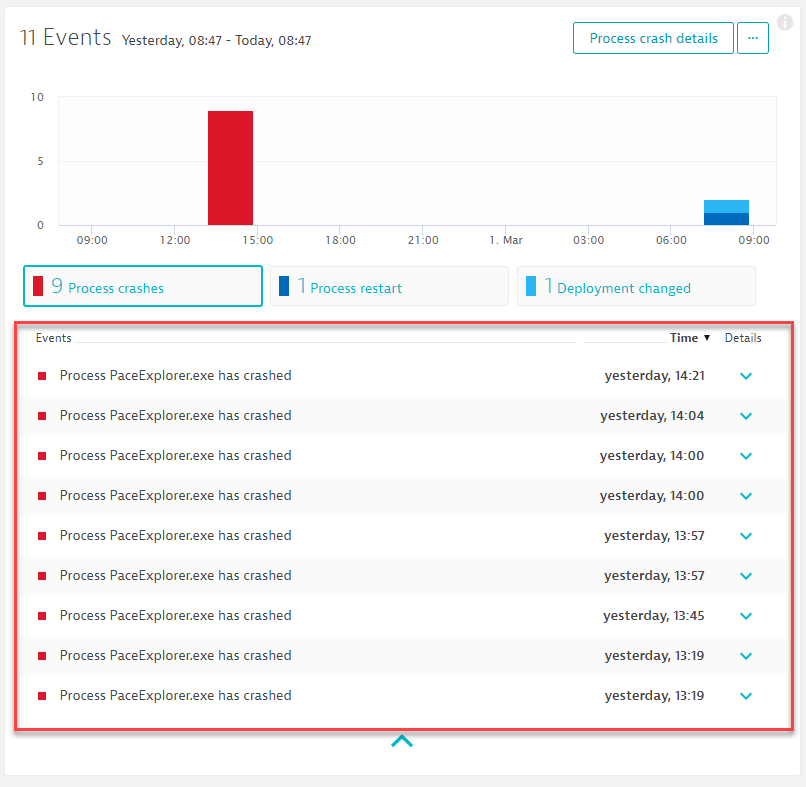This screenshot has height=787, width=806.
Task: Toggle the 9 Process crashes filter
Action: [142, 286]
